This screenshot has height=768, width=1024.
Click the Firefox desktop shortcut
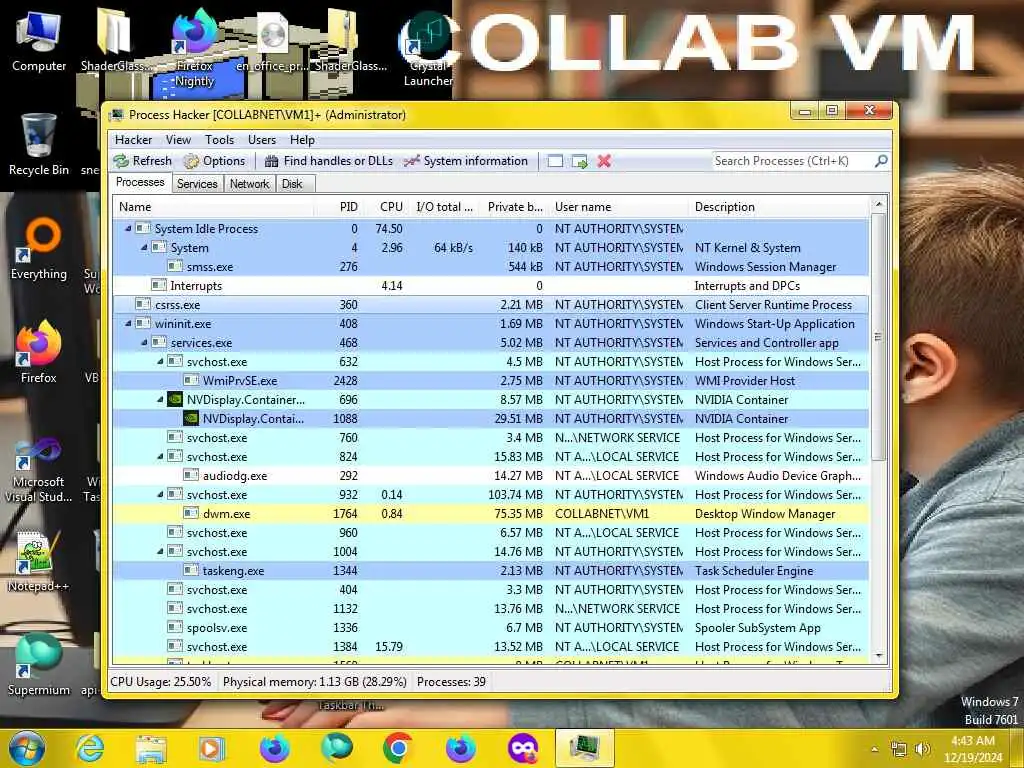[39, 353]
